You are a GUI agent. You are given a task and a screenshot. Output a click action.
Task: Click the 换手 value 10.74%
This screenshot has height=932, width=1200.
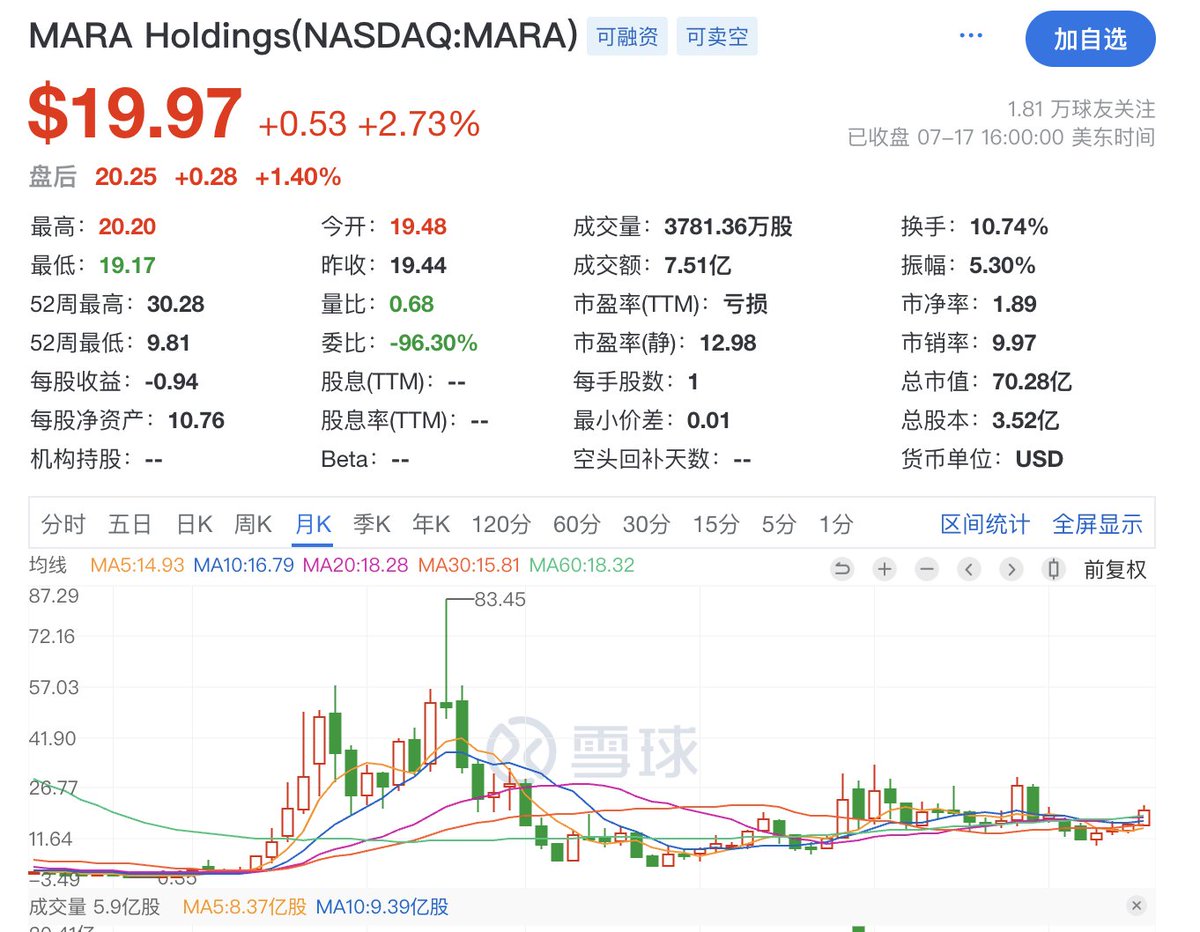(x=1009, y=227)
